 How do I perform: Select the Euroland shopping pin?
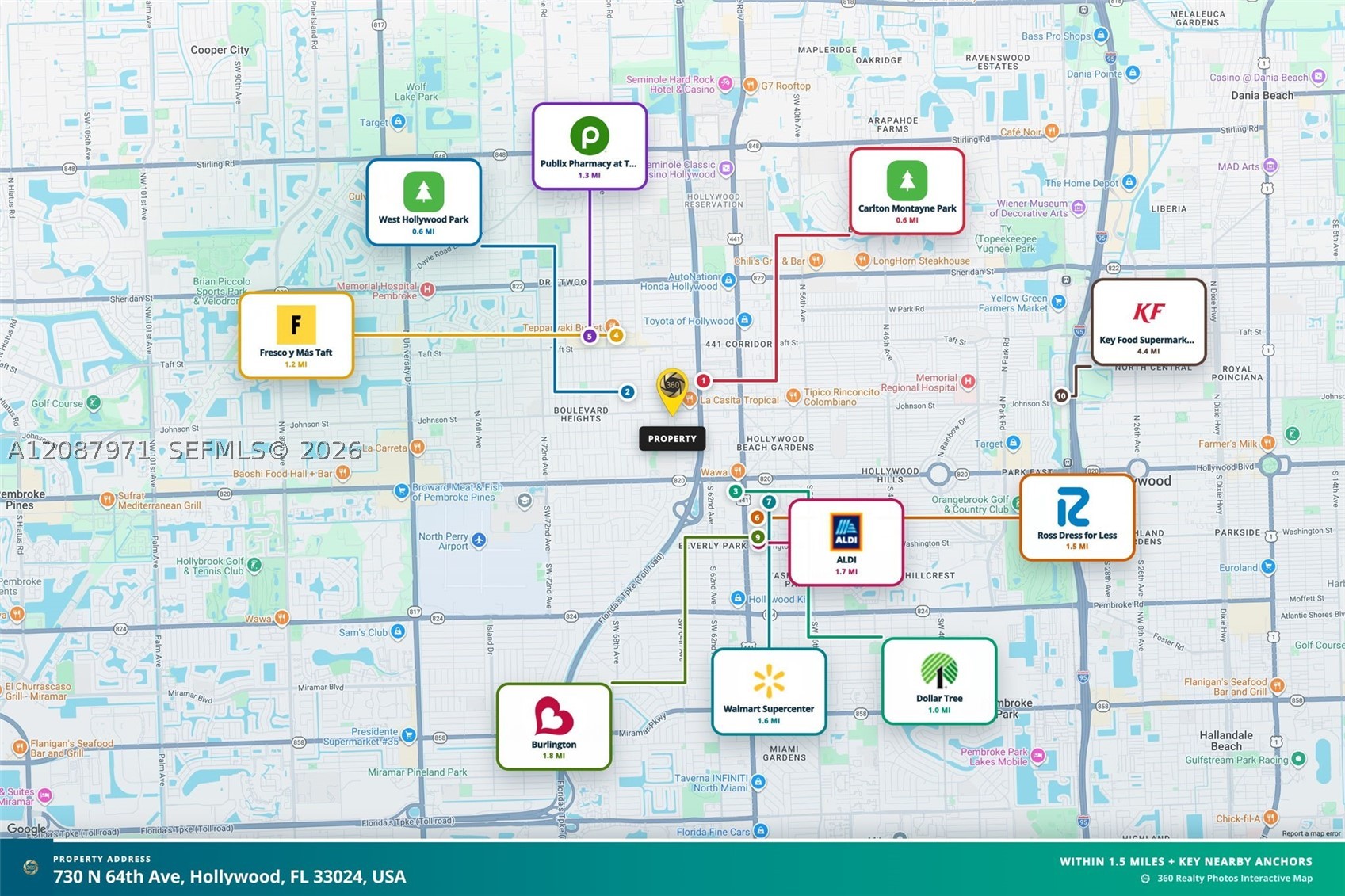[x=1268, y=567]
